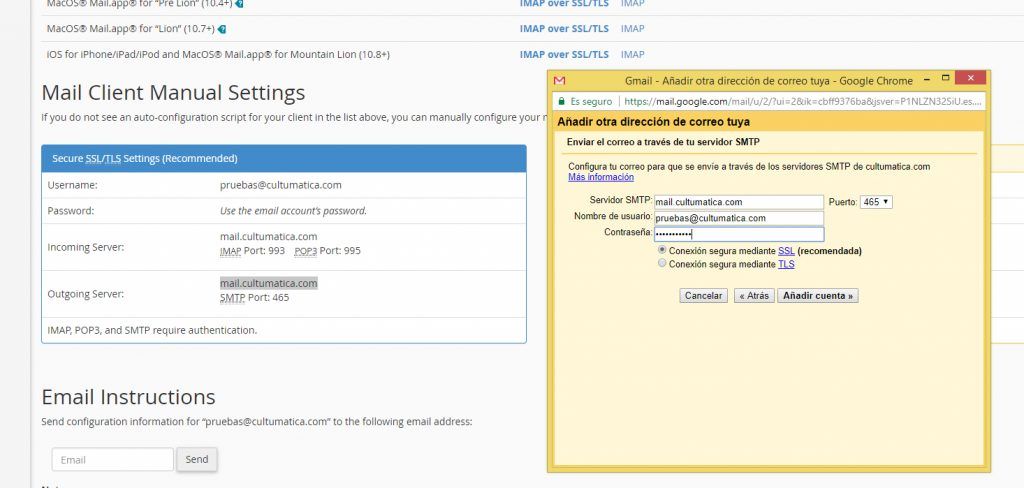The height and width of the screenshot is (488, 1024).
Task: Click the TLS hyperlink in the dialog
Action: [786, 265]
